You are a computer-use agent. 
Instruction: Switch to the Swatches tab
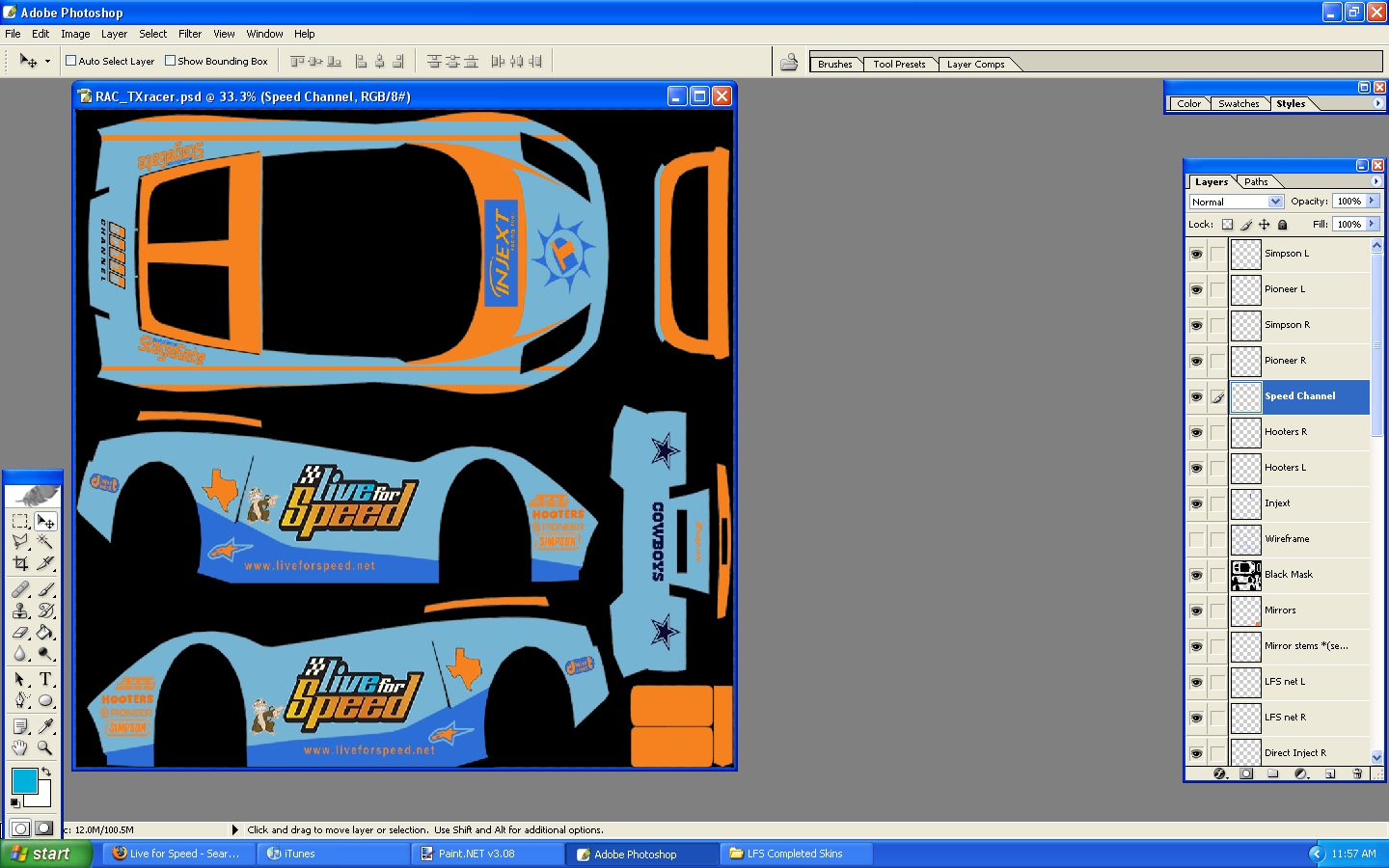[1239, 103]
